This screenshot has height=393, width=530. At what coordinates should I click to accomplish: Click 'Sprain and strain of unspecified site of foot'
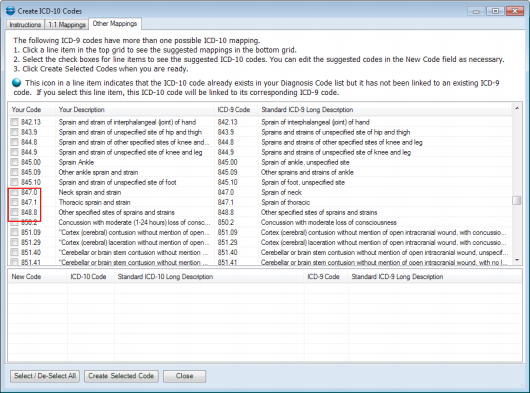[117, 182]
